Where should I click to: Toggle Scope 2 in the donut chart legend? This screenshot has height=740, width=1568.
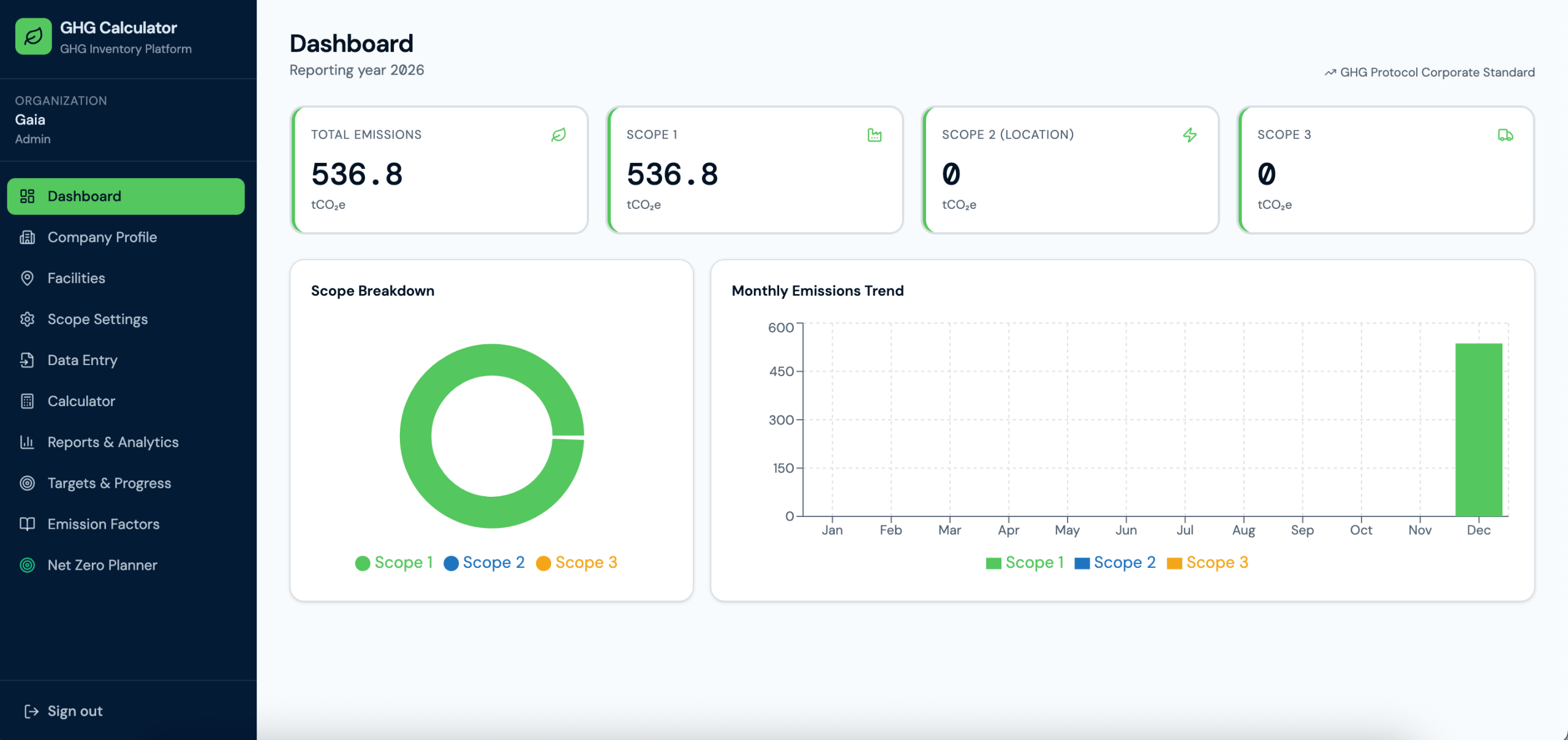click(x=484, y=562)
